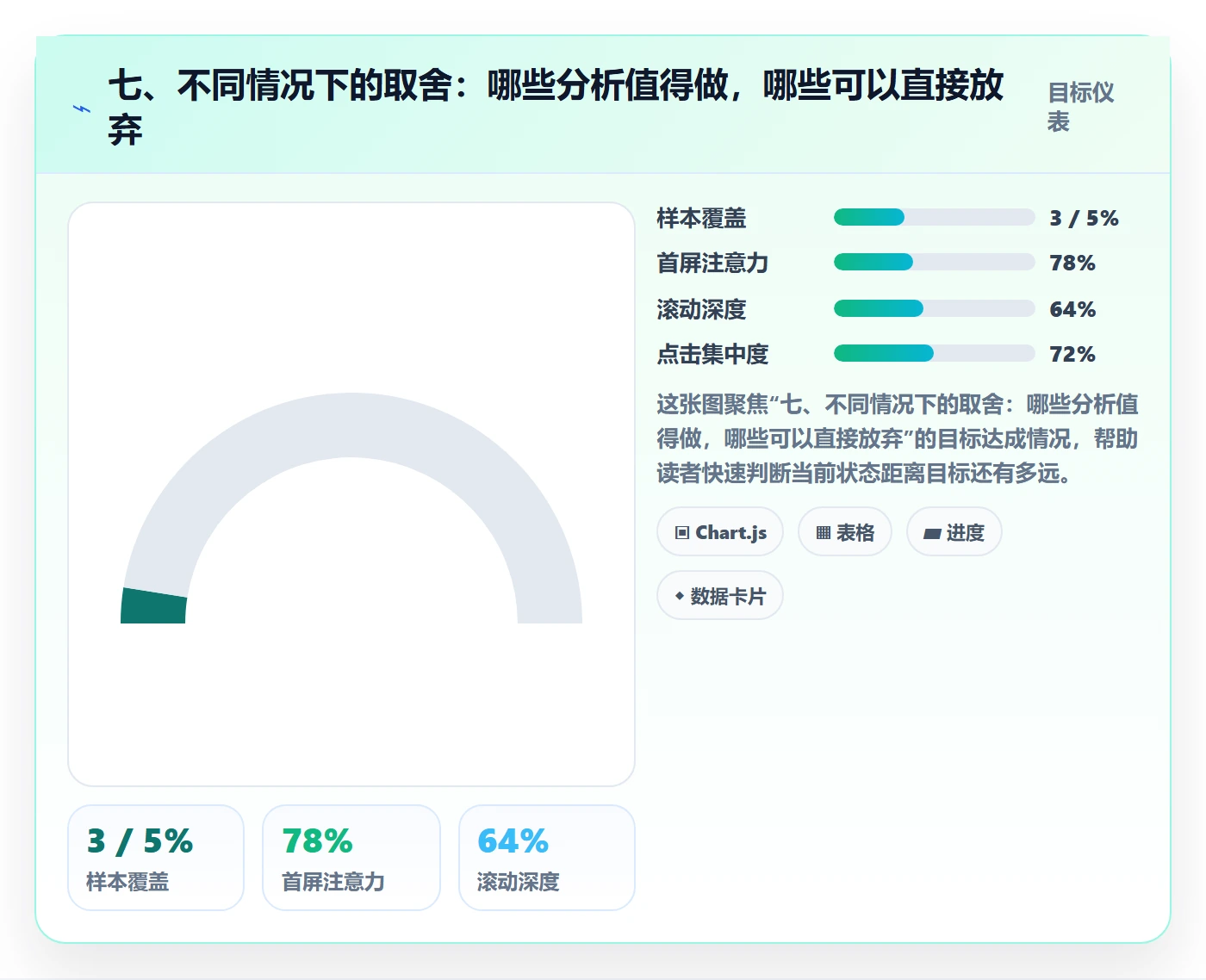Select the Chart.js tag
1206x980 pixels.
tap(720, 532)
